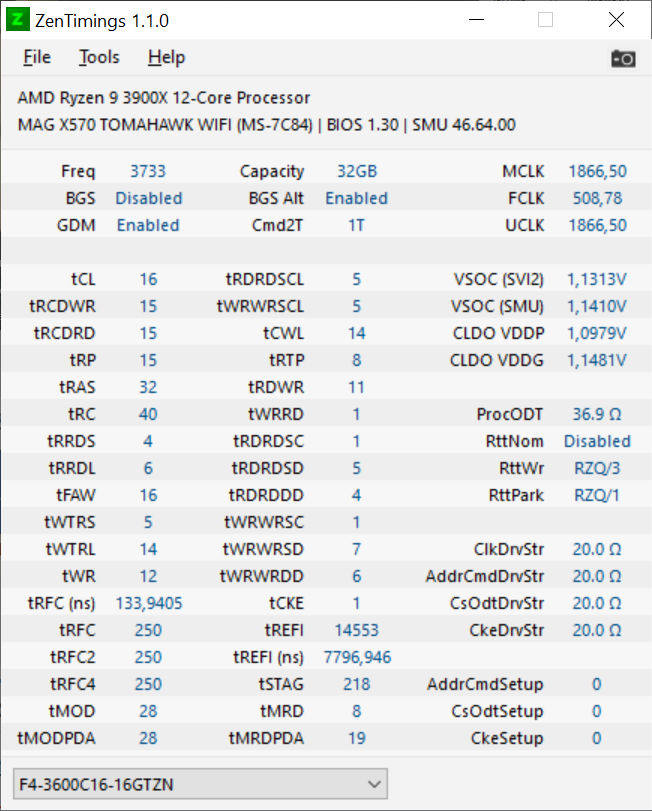Click the disabled maximize window button
The width and height of the screenshot is (652, 811).
coord(545,20)
